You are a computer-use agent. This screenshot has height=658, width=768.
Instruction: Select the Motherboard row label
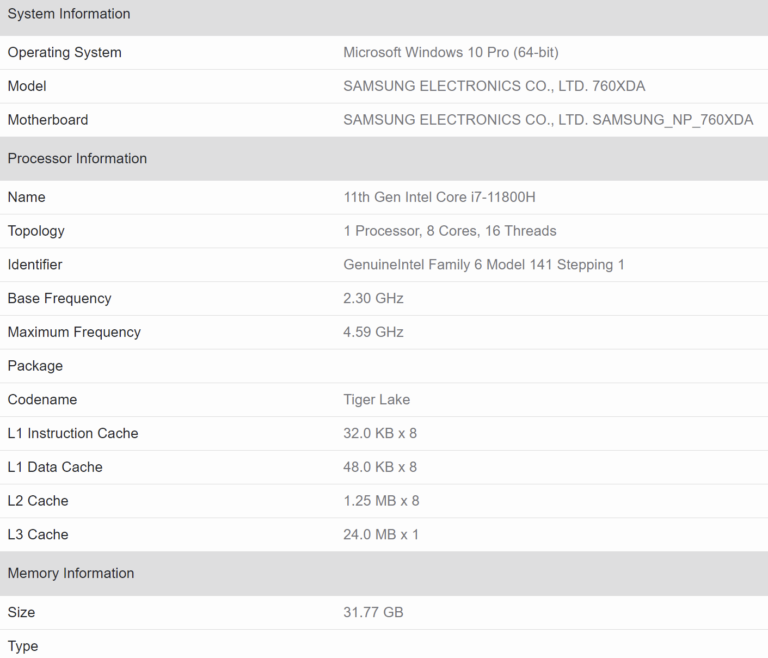(x=48, y=120)
